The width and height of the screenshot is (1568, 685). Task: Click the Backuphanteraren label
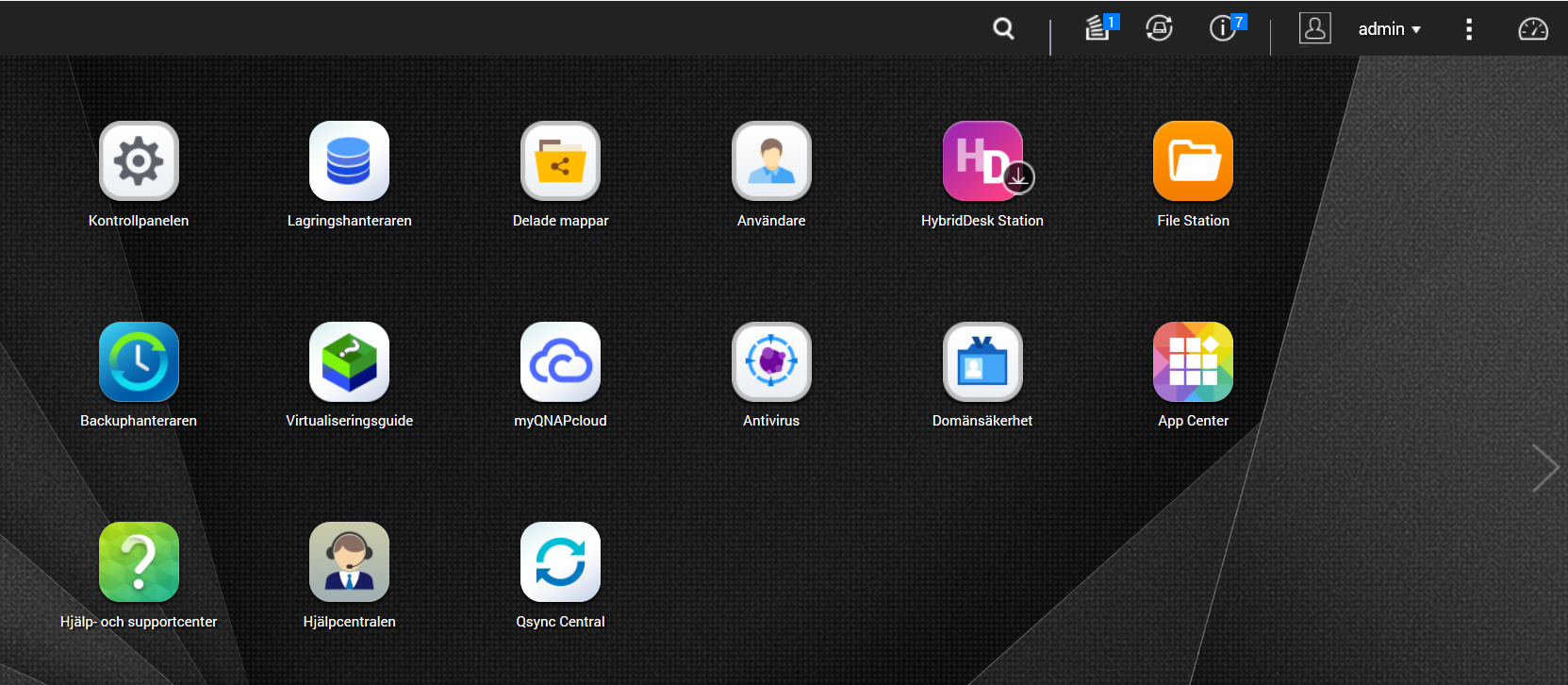[x=139, y=421]
